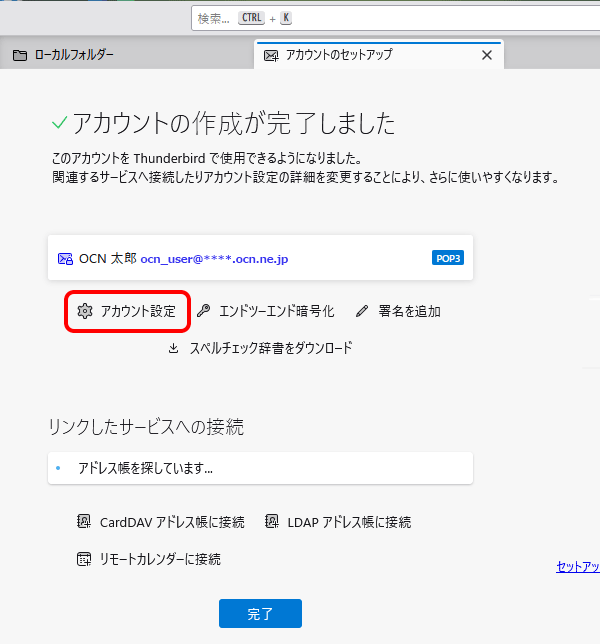
Task: Click the download icon for spell check dictionary
Action: click(x=173, y=348)
